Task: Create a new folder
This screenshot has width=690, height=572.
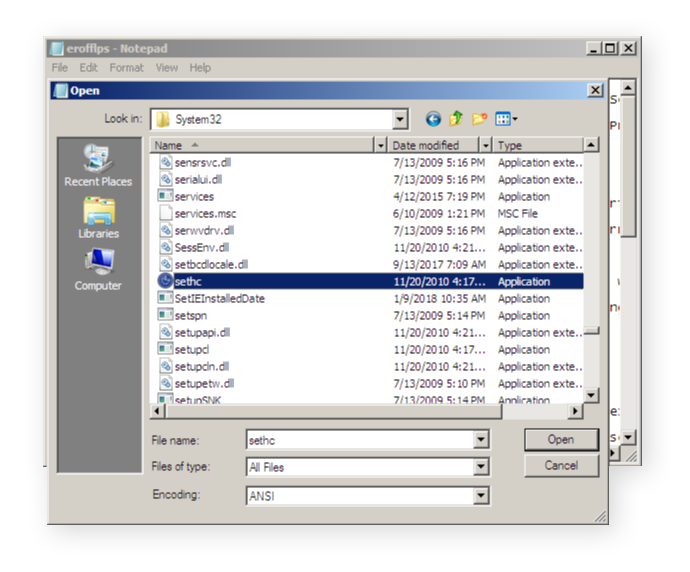Action: (x=479, y=119)
